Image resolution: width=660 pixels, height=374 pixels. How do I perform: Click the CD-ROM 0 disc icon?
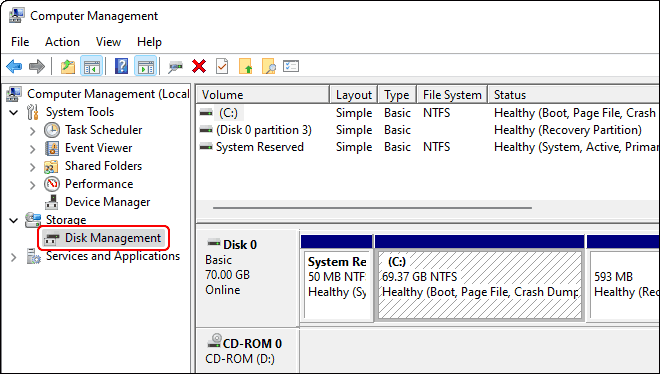point(214,341)
